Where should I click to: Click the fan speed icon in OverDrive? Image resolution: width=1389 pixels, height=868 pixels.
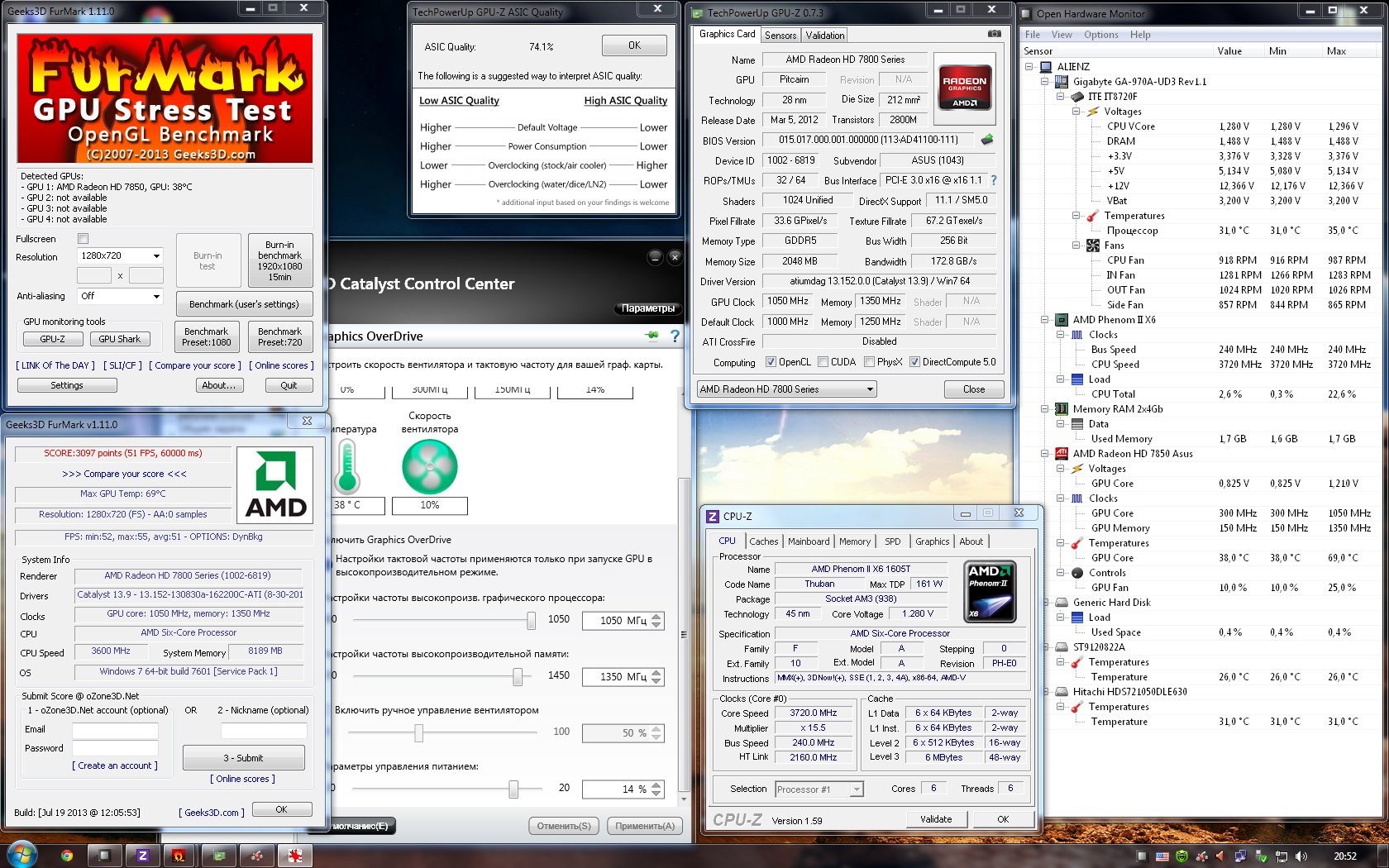click(x=430, y=467)
